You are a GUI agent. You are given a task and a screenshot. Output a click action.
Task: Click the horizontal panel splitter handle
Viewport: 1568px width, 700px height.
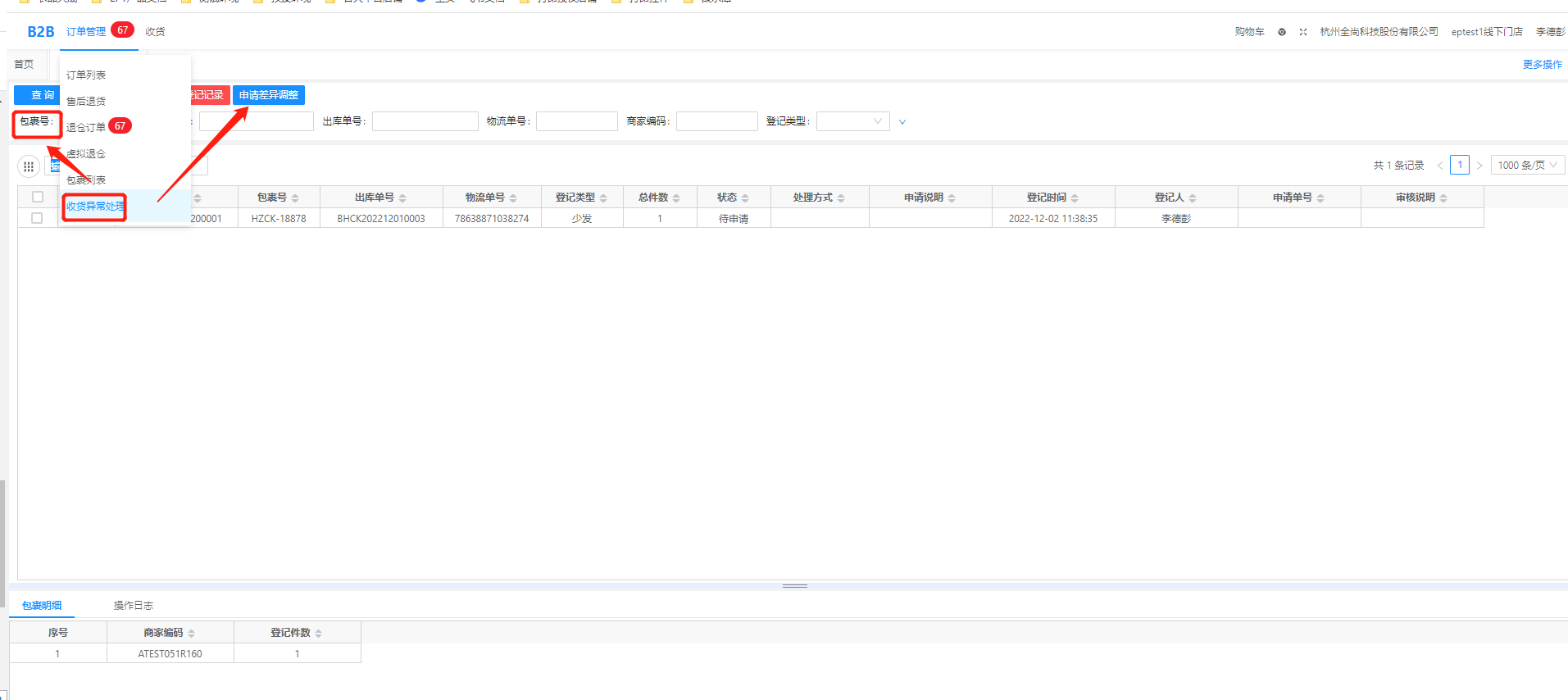pos(794,586)
